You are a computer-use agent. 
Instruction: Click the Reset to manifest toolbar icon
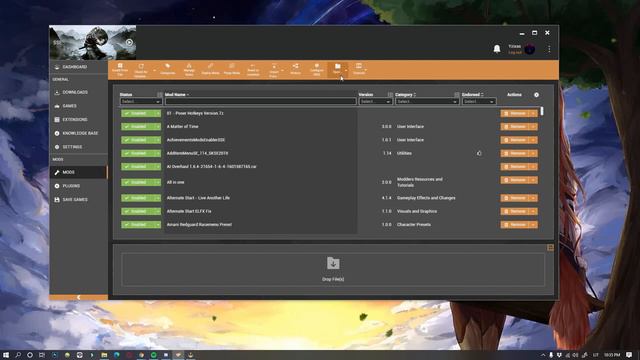point(253,70)
